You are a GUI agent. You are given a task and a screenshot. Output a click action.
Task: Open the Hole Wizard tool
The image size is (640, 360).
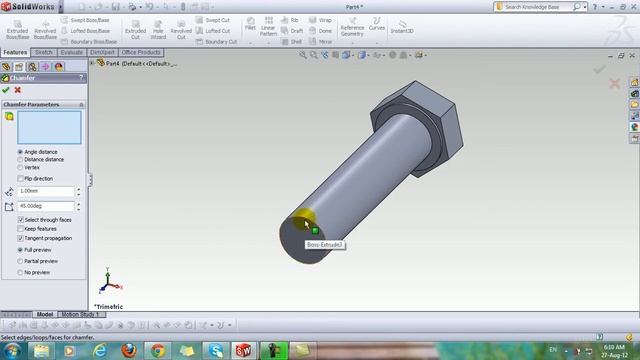(x=158, y=30)
